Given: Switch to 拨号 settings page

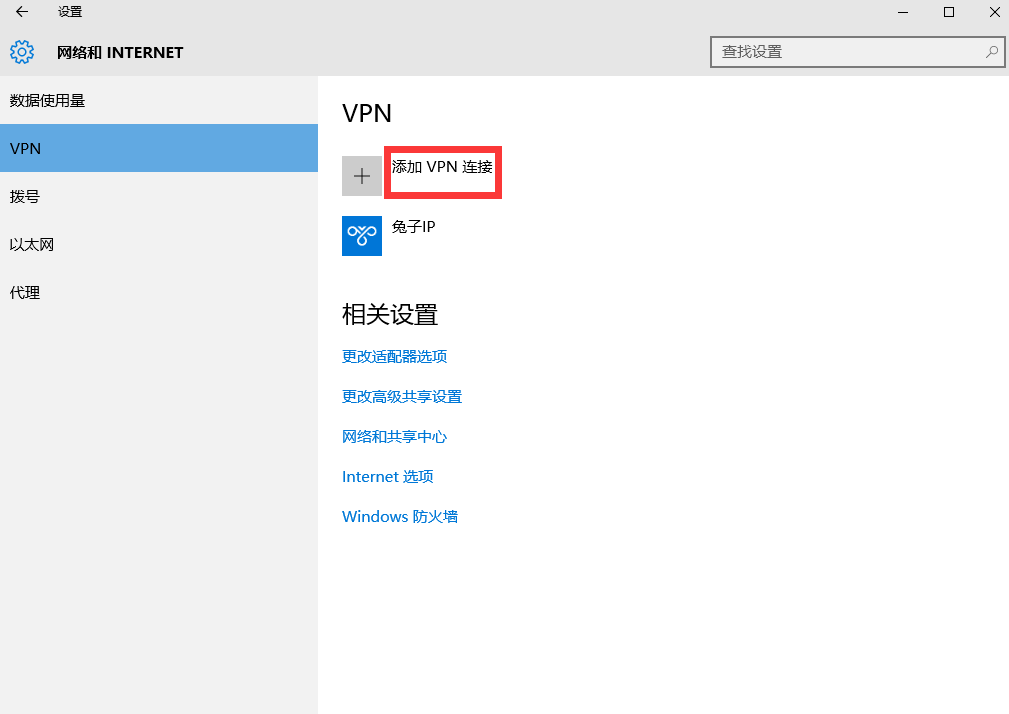Looking at the screenshot, I should pos(25,197).
